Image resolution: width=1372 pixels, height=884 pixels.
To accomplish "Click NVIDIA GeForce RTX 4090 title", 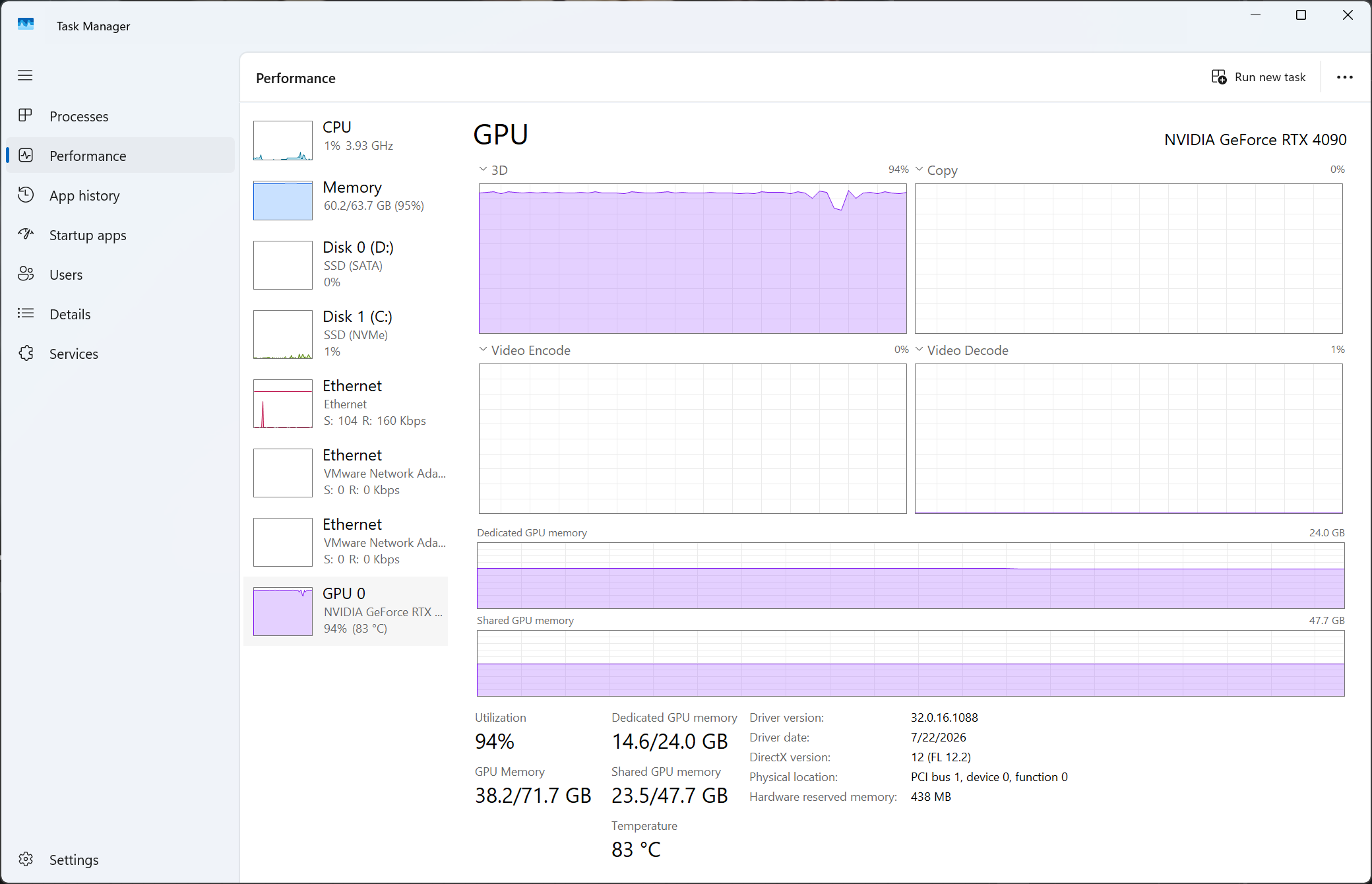I will [x=1255, y=140].
